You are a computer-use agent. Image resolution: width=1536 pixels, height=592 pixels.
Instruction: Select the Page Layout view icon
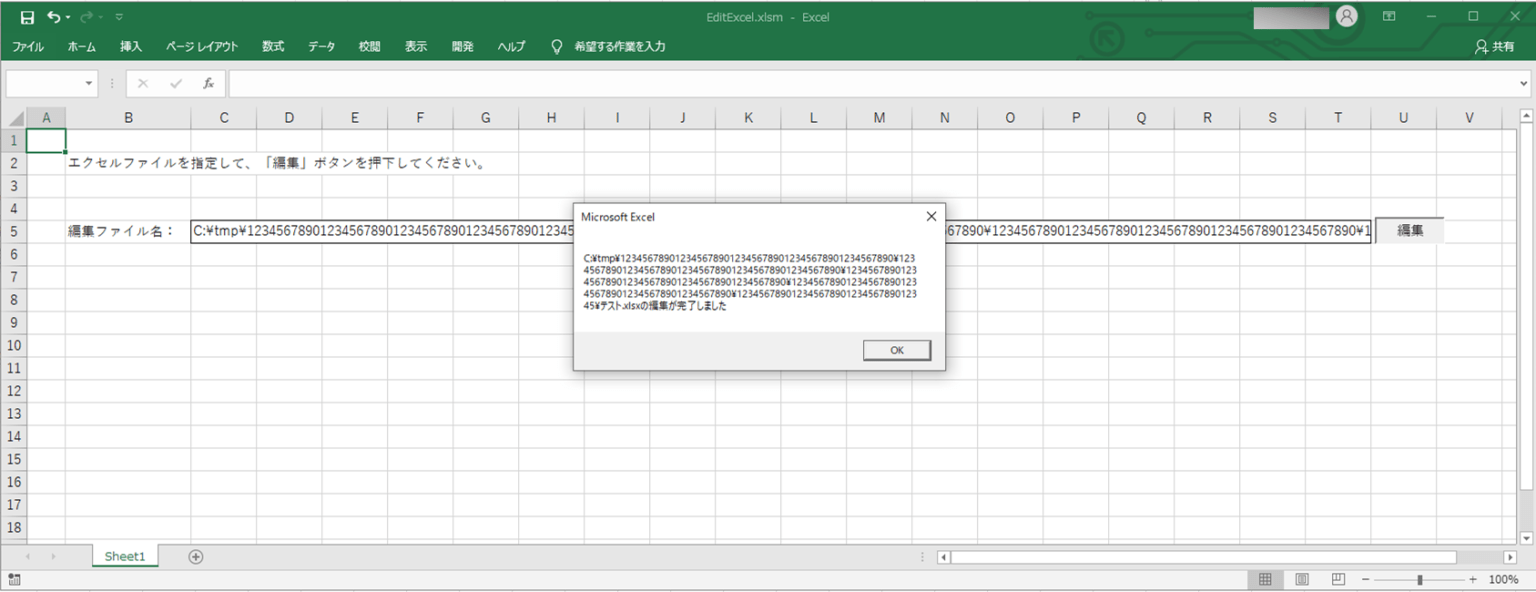click(1301, 579)
